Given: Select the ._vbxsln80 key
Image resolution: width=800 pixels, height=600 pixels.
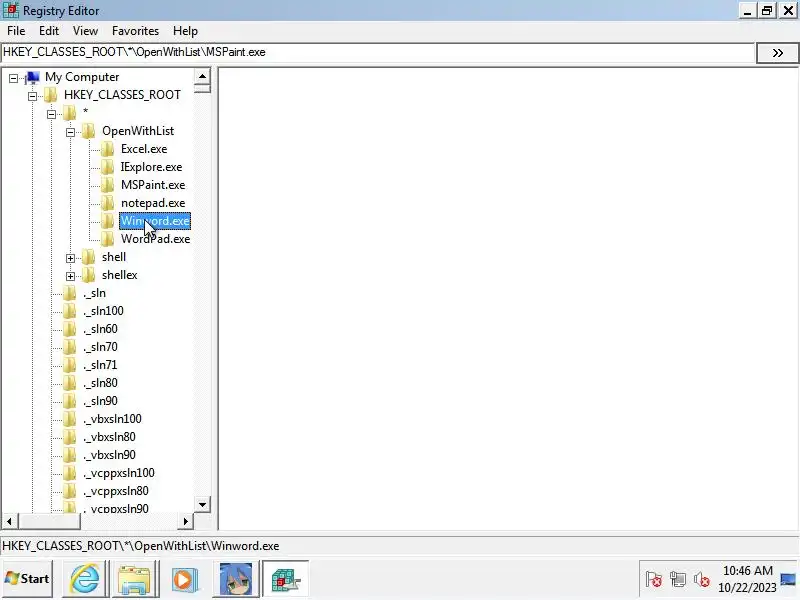Looking at the screenshot, I should tap(109, 437).
